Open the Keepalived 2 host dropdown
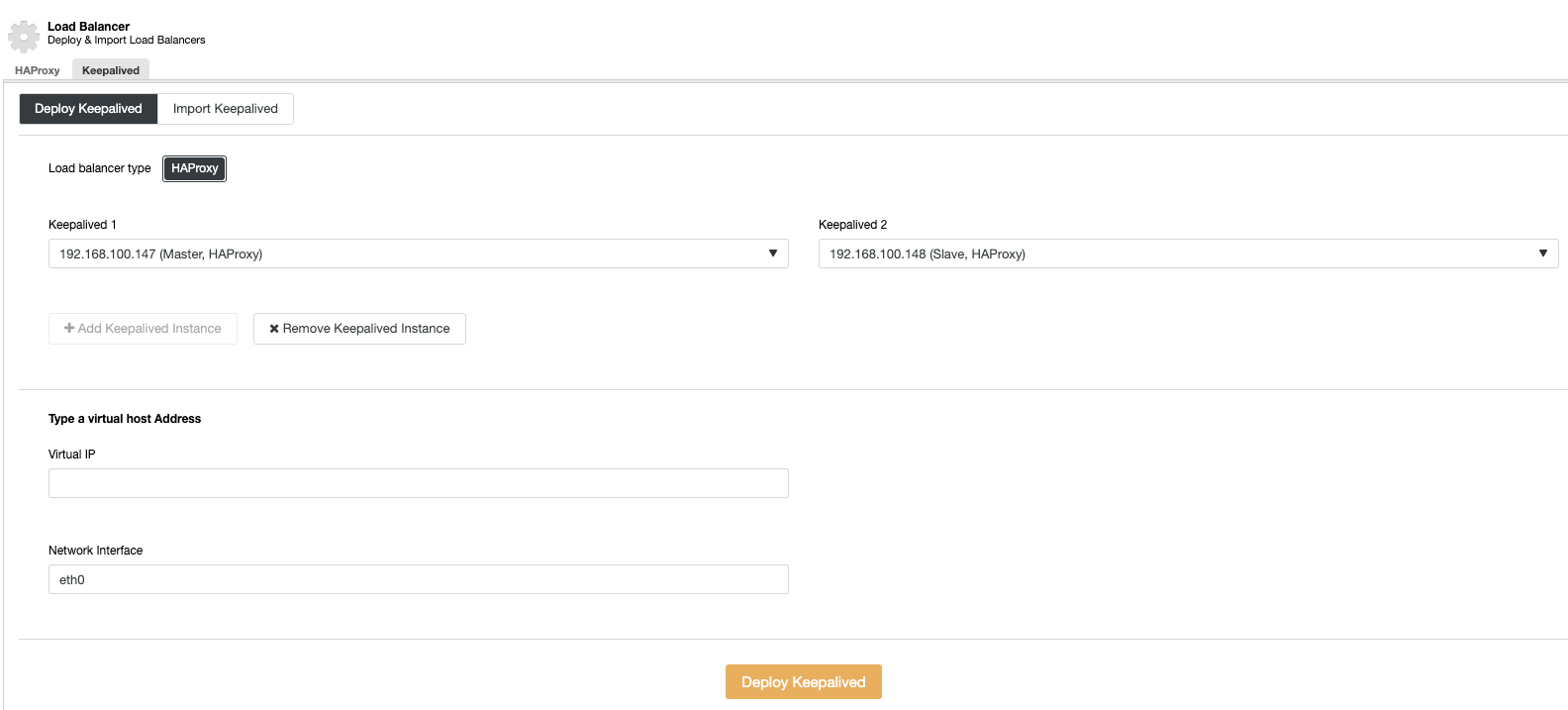Viewport: 1568px width, 710px height. pyautogui.click(x=1189, y=254)
